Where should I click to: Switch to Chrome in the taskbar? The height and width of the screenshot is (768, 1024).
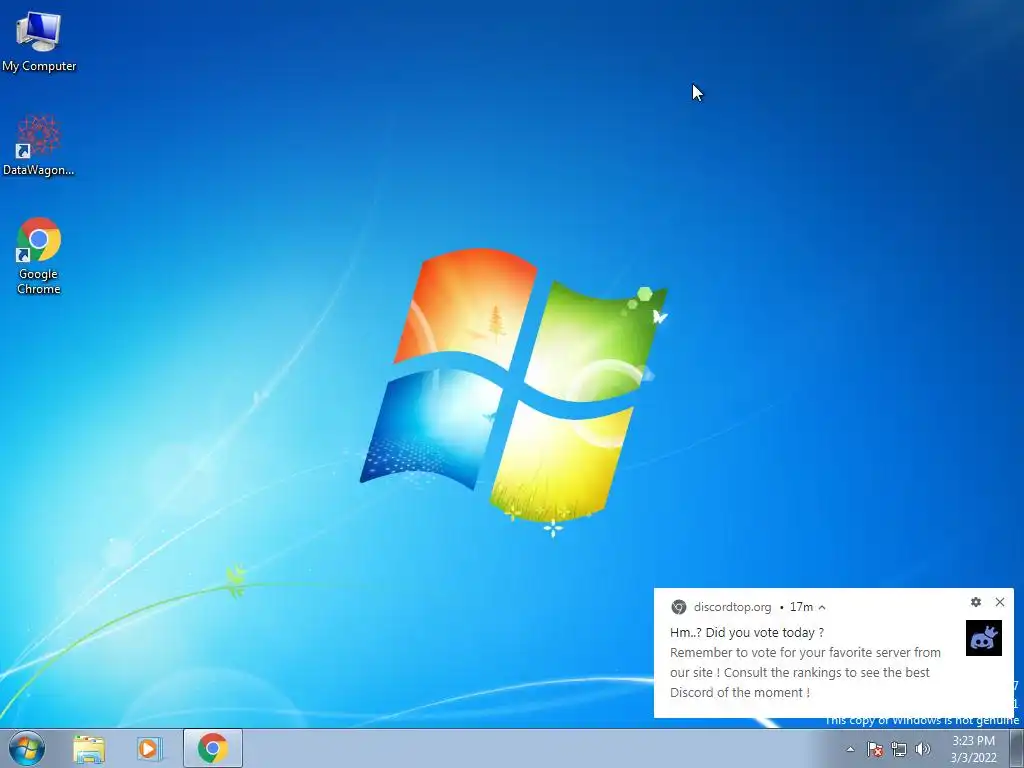pyautogui.click(x=213, y=748)
